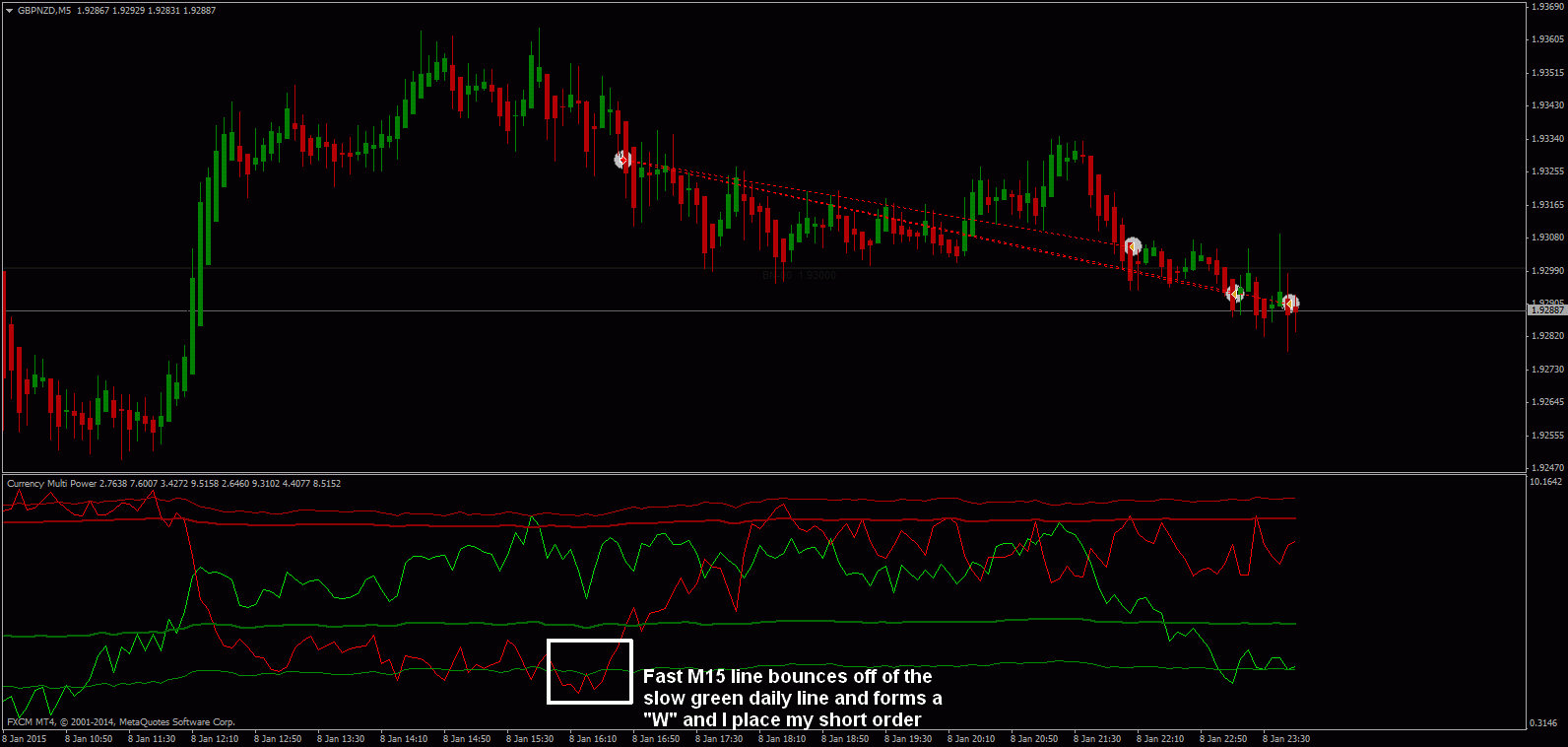Click the small triangle before the GBPNZD,M5 title
The height and width of the screenshot is (747, 1568).
click(x=11, y=11)
